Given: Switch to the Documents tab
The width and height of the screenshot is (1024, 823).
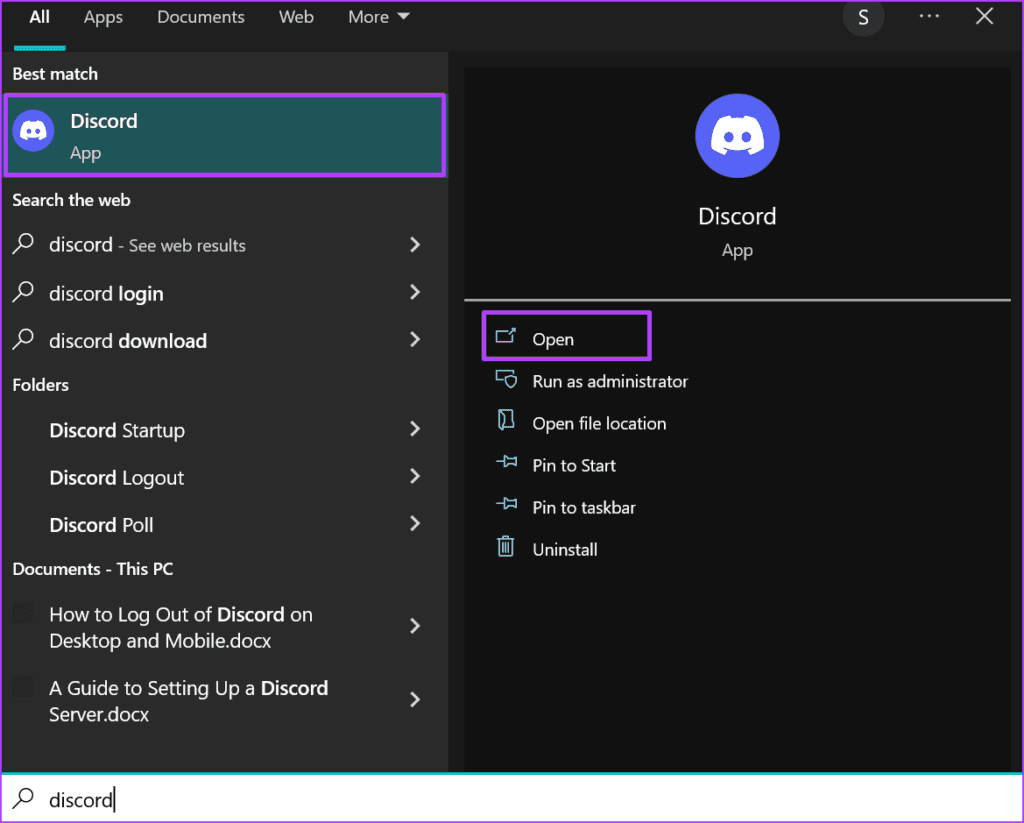Looking at the screenshot, I should (200, 16).
